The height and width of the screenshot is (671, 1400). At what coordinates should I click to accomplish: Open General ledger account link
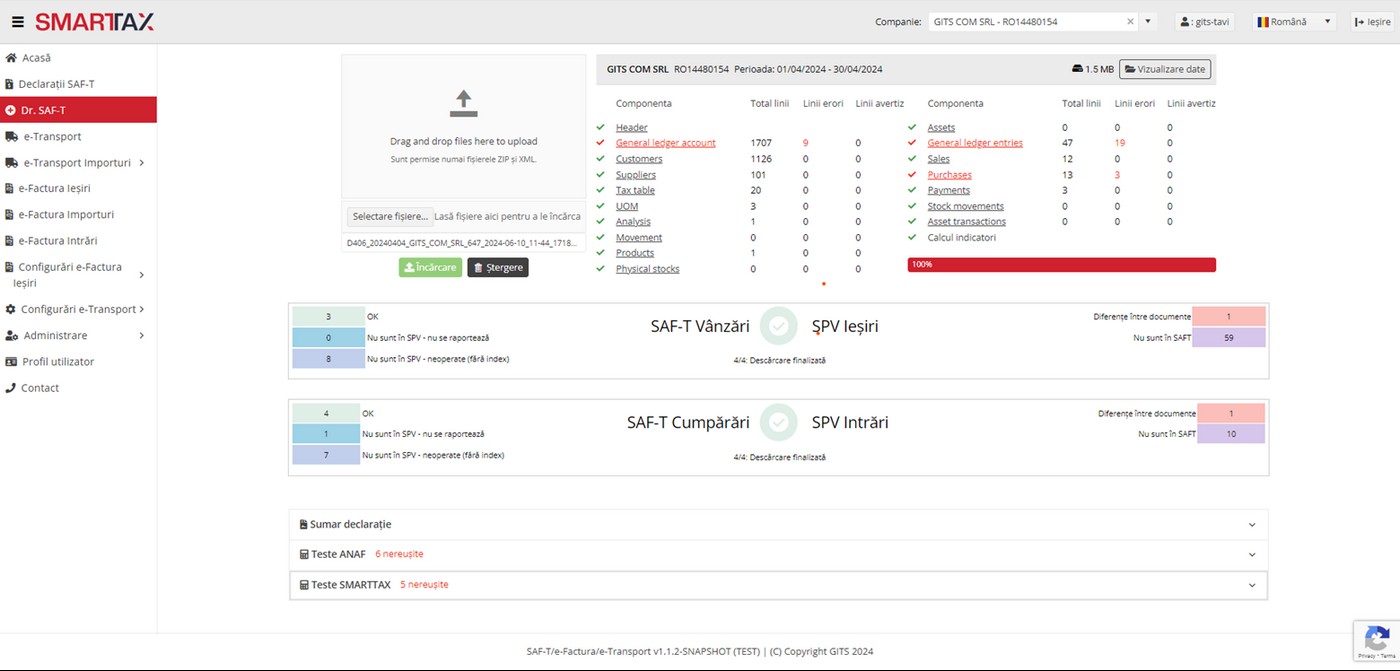pyautogui.click(x=666, y=143)
